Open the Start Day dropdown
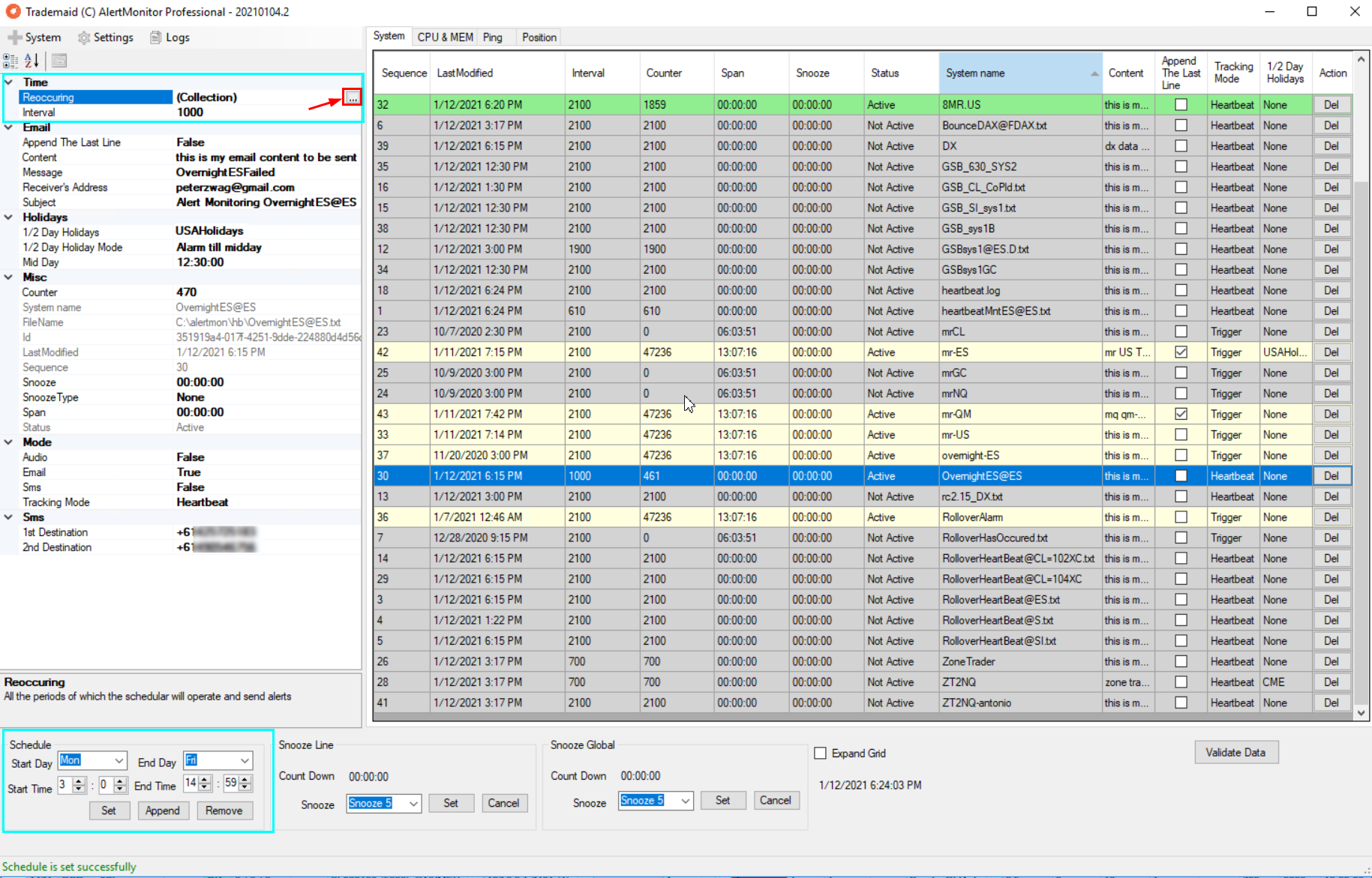This screenshot has height=878, width=1372. tap(119, 761)
